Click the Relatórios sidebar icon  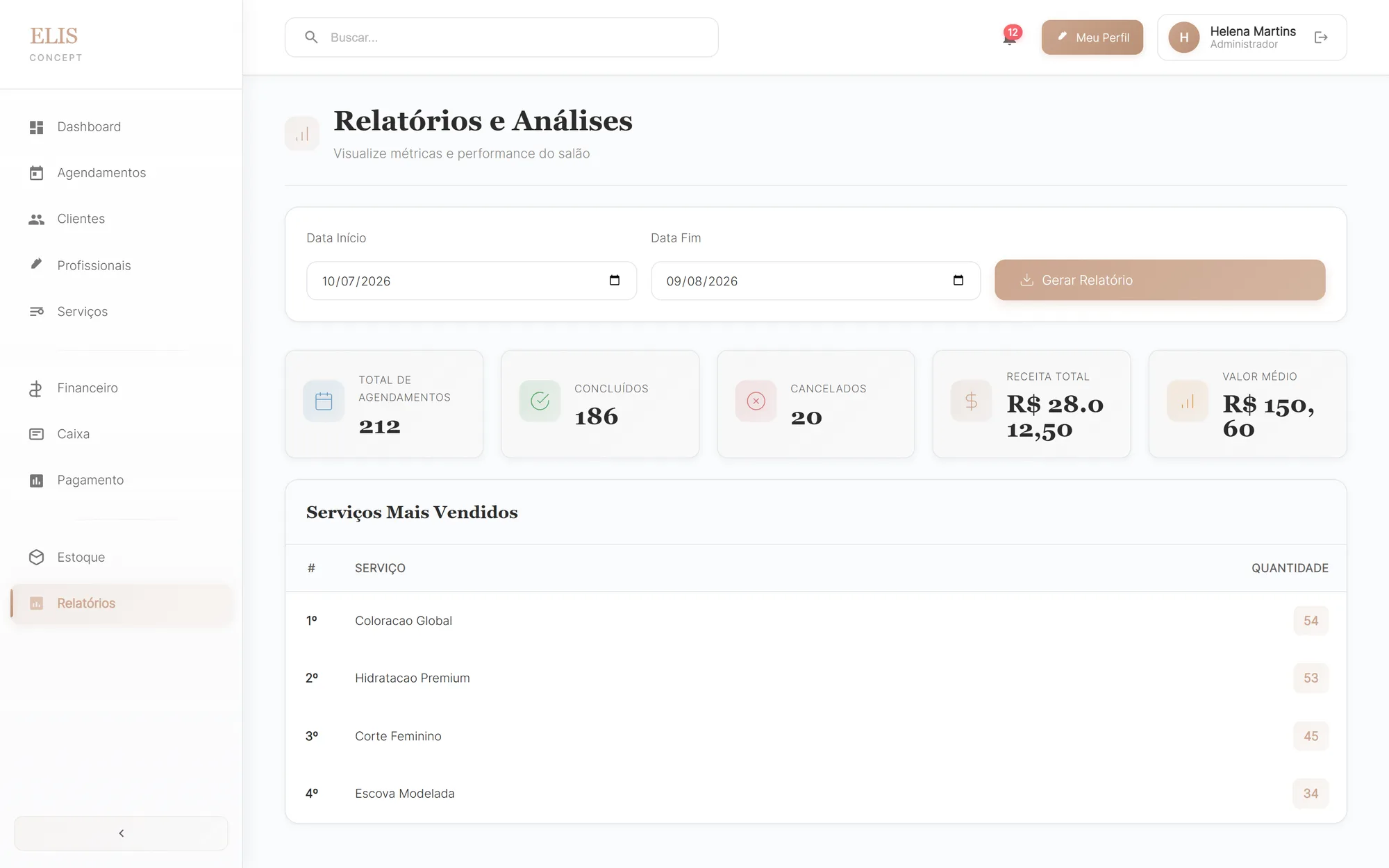pyautogui.click(x=37, y=603)
